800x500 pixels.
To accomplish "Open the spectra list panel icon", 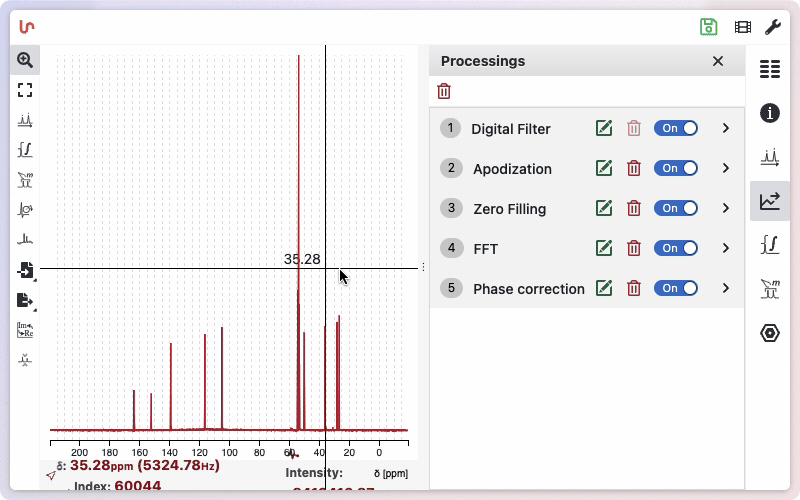I will click(x=769, y=69).
